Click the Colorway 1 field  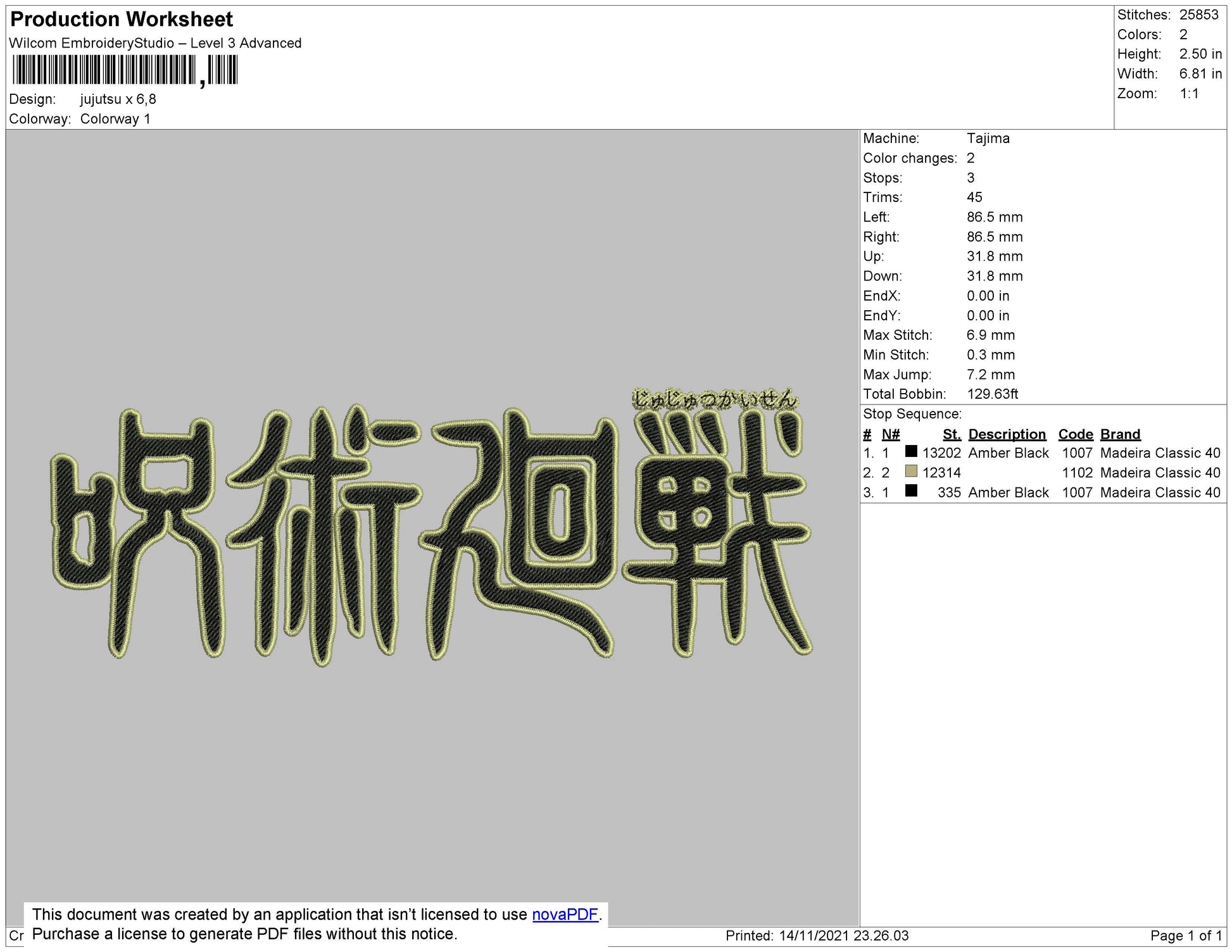pos(115,118)
